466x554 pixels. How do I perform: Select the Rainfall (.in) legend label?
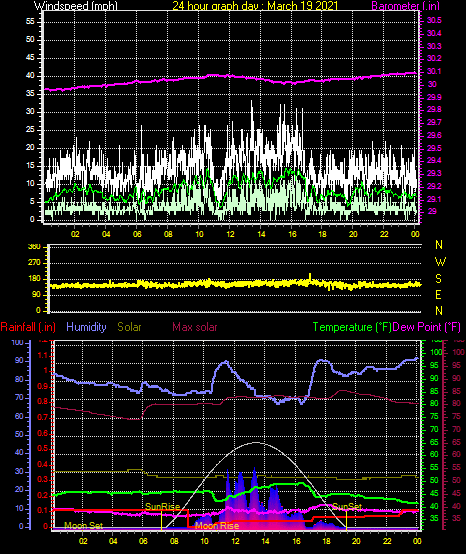point(28,327)
